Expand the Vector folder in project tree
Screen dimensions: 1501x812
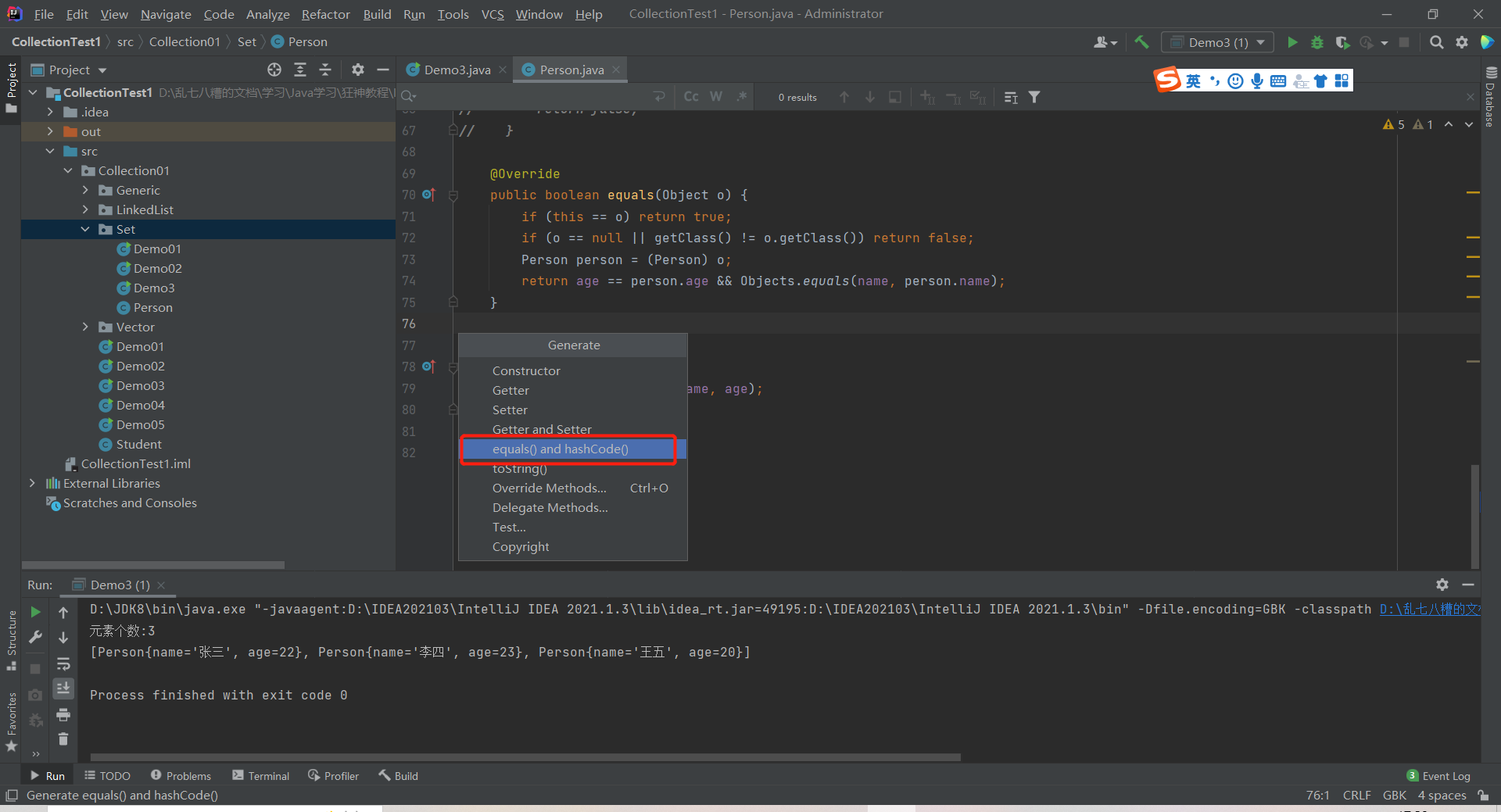(85, 327)
